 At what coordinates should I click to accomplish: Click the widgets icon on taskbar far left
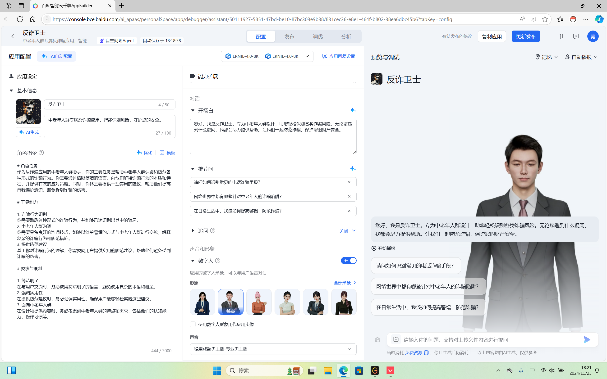12,370
